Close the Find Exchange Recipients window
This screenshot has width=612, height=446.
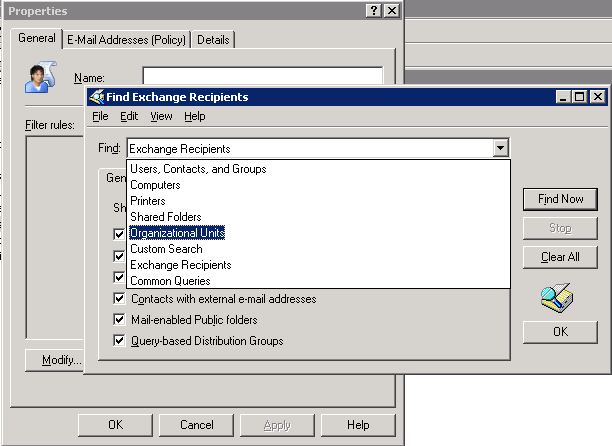[x=598, y=96]
